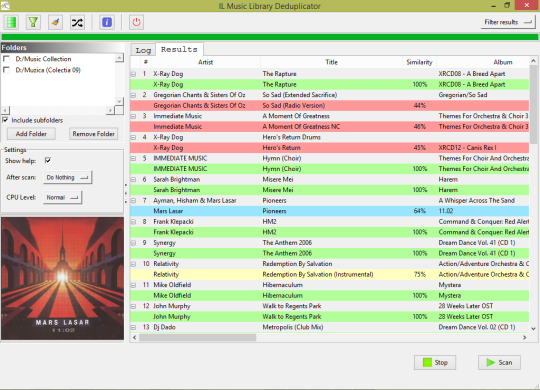This screenshot has width=540, height=390.
Task: Collapse group 2 Gregorian Chants
Action: (134, 95)
